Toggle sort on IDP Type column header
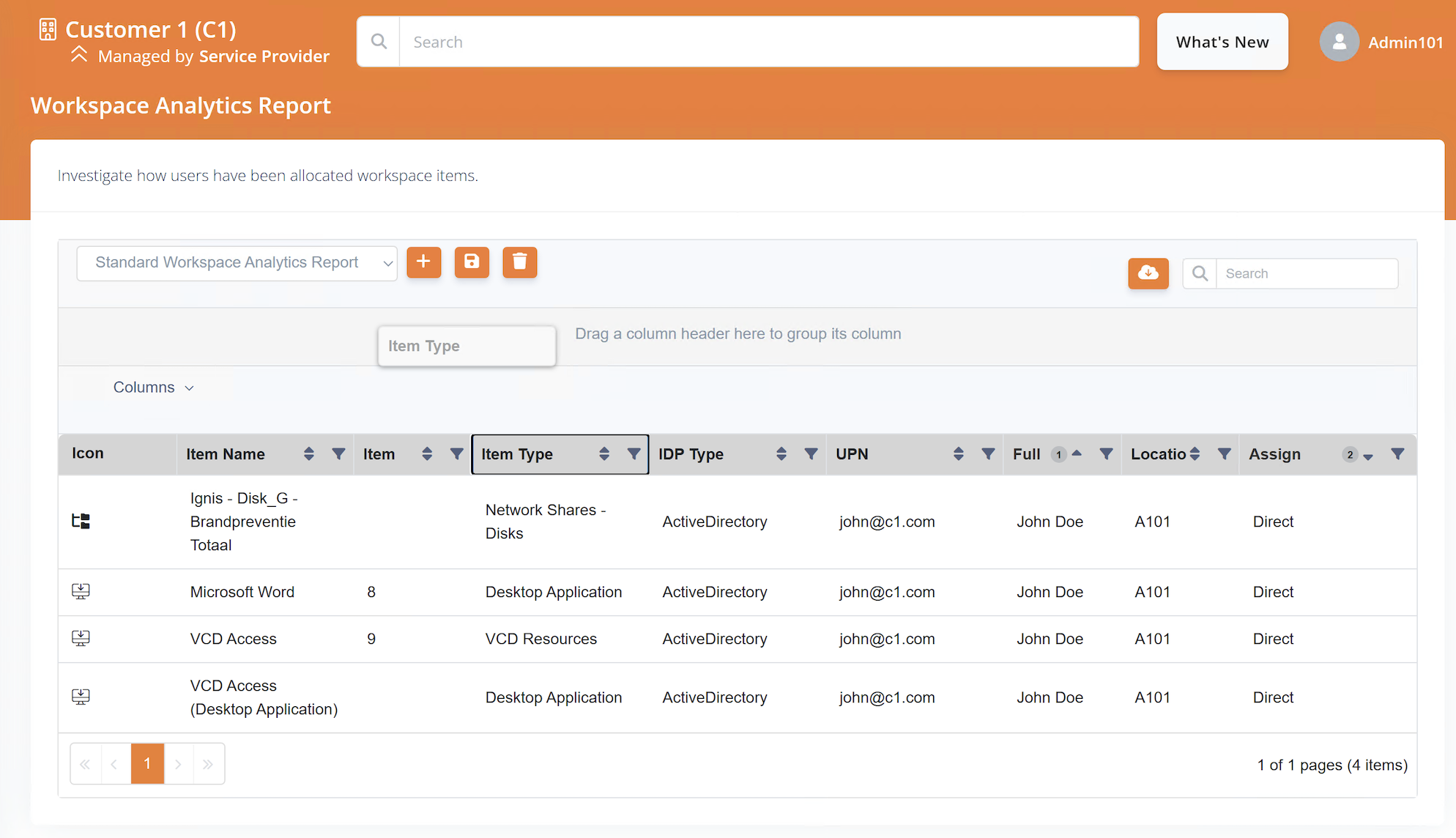Image resolution: width=1456 pixels, height=838 pixels. pos(781,454)
